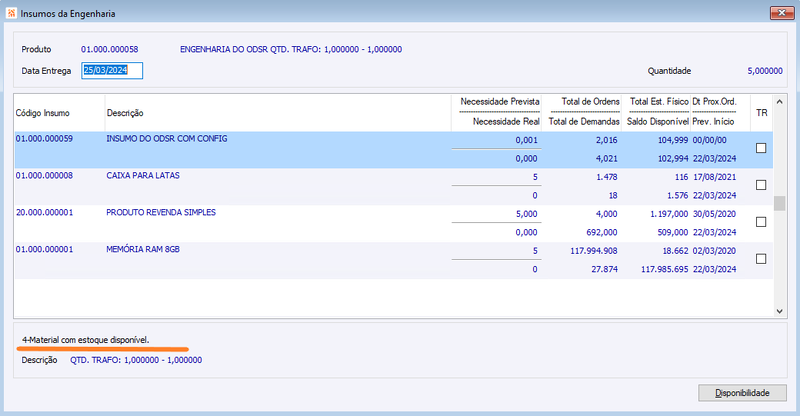The width and height of the screenshot is (800, 416).
Task: Click the 1.197,000 physical stock cell
Action: pyautogui.click(x=669, y=214)
